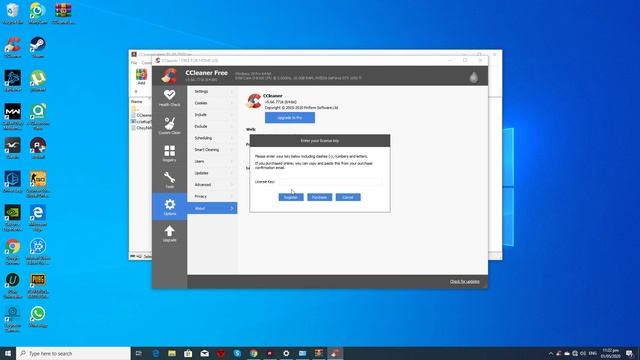This screenshot has width=640, height=360.
Task: Open CCleaner desktop shortcut icon
Action: click(13, 47)
